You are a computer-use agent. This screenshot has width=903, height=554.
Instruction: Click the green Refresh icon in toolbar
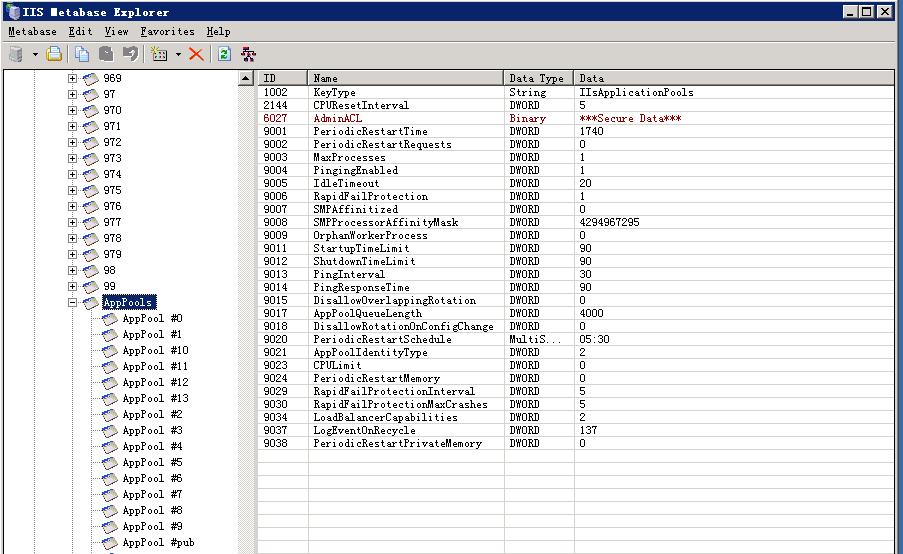pos(224,54)
